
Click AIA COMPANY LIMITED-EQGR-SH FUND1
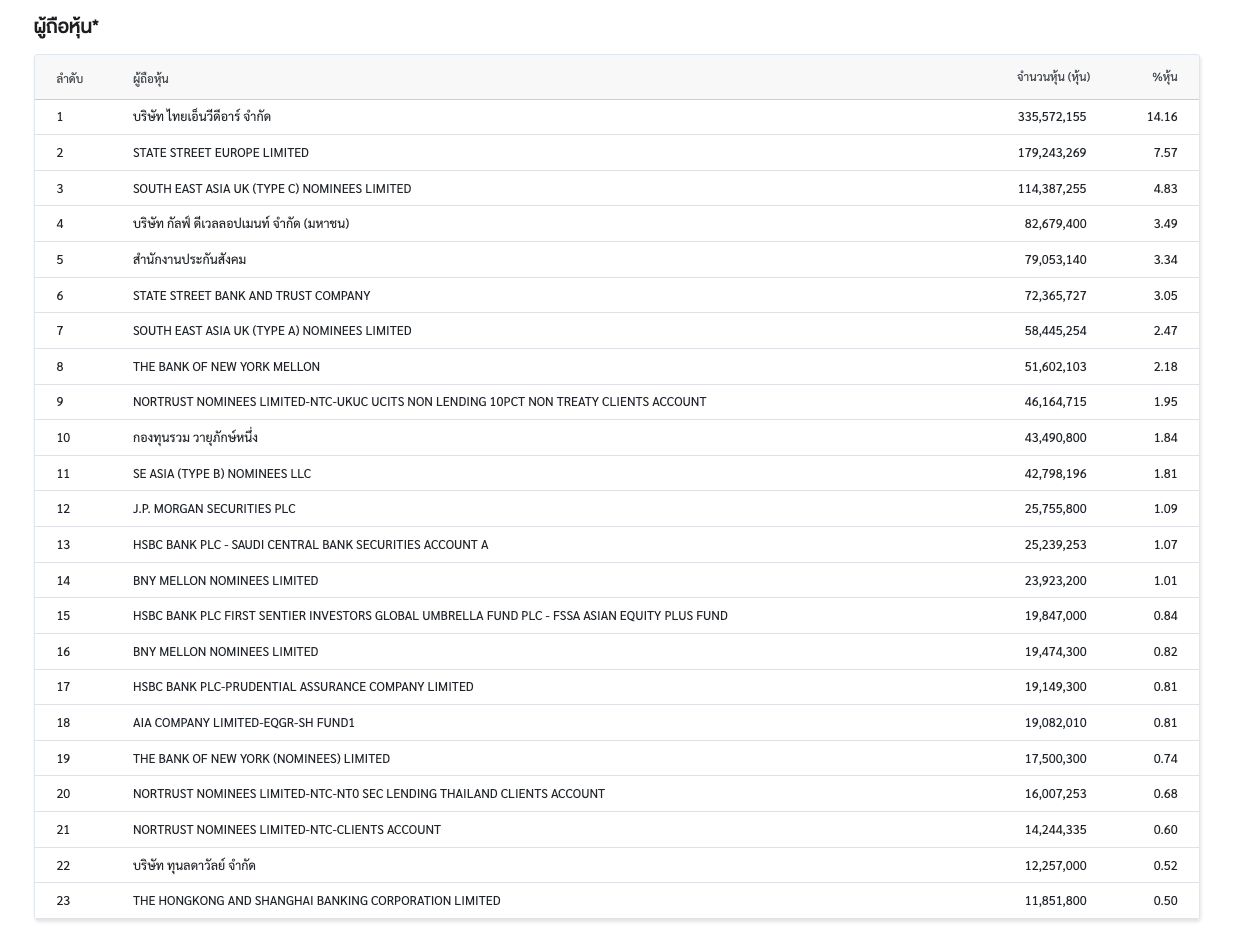[x=243, y=722]
